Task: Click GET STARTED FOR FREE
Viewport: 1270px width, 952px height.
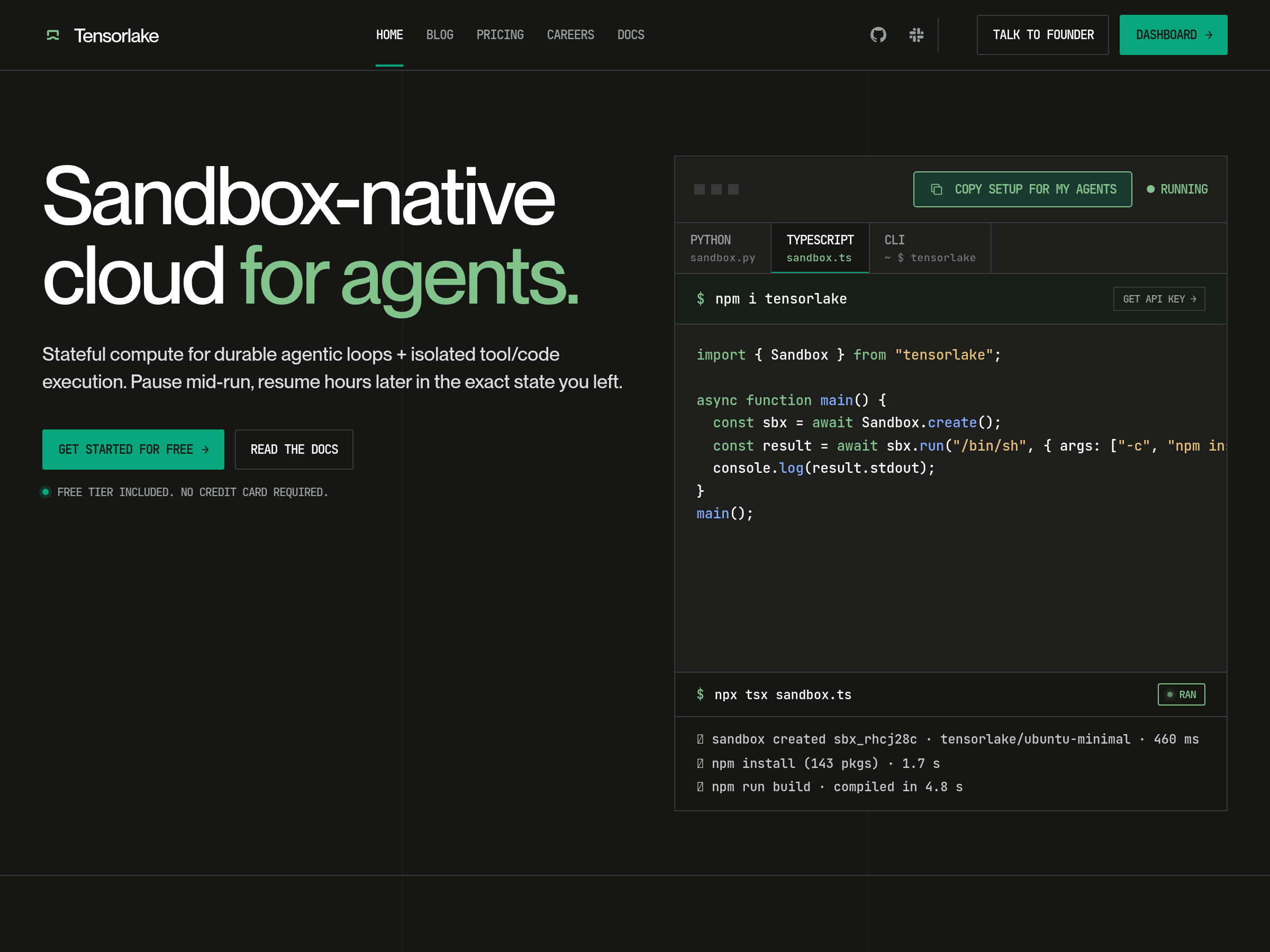Action: tap(133, 450)
